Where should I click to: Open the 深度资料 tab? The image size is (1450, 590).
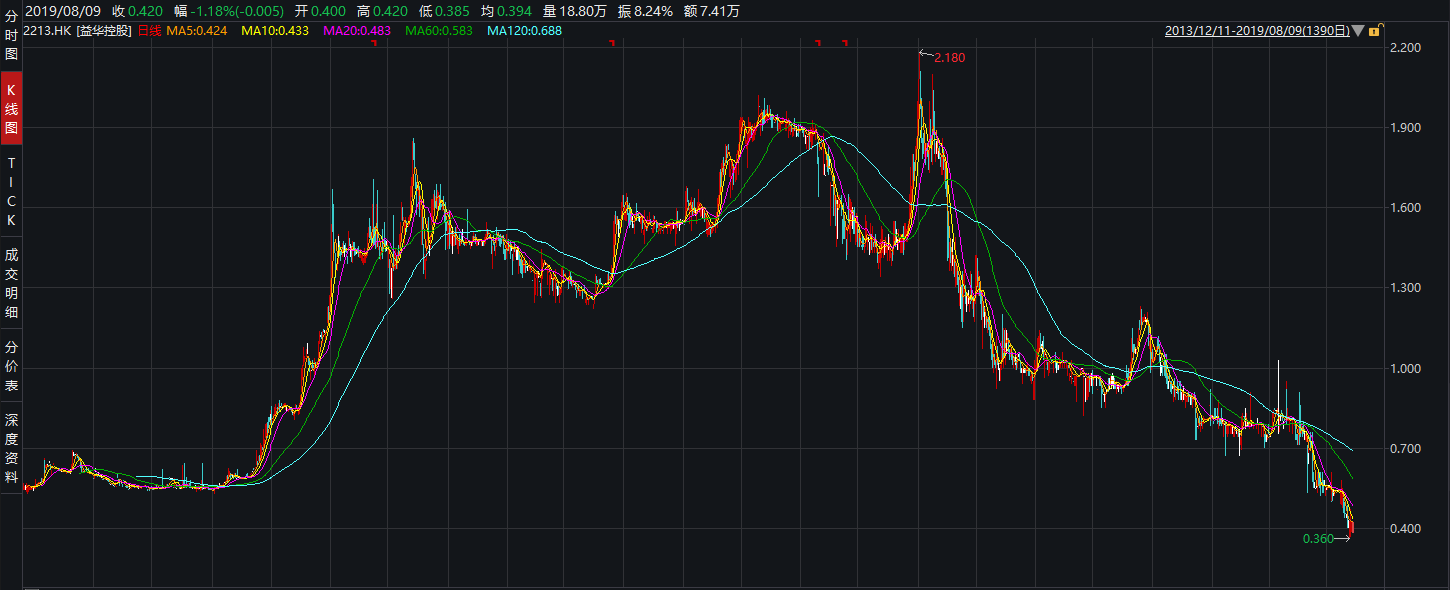(11, 448)
